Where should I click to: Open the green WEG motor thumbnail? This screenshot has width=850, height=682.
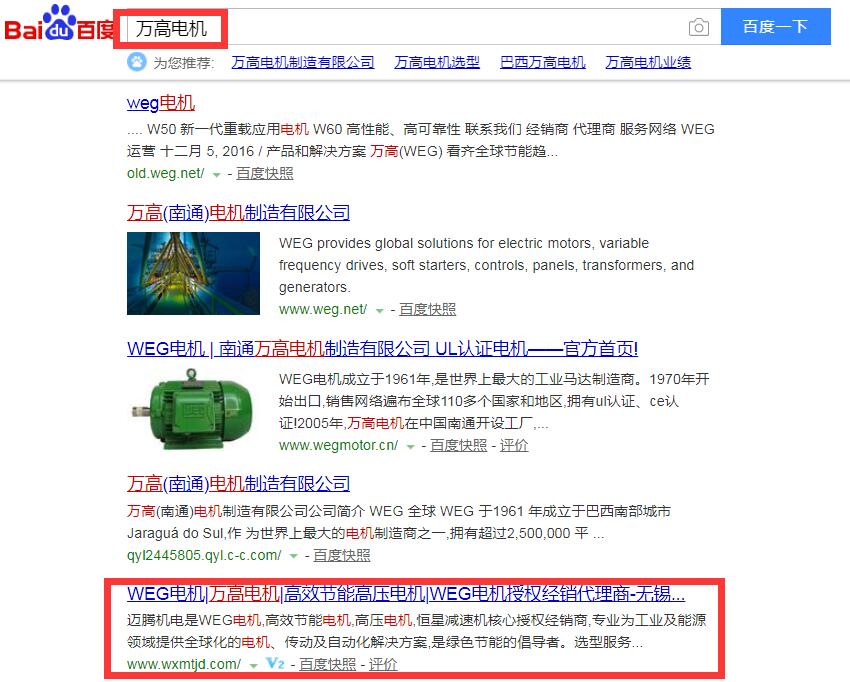pyautogui.click(x=193, y=409)
